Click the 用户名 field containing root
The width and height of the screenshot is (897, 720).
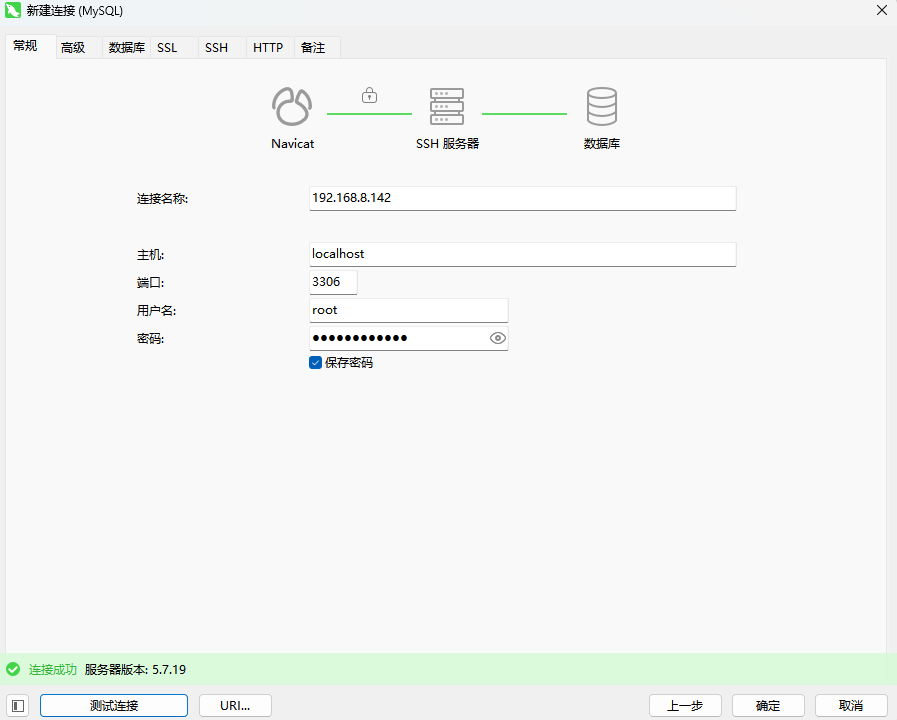(409, 311)
